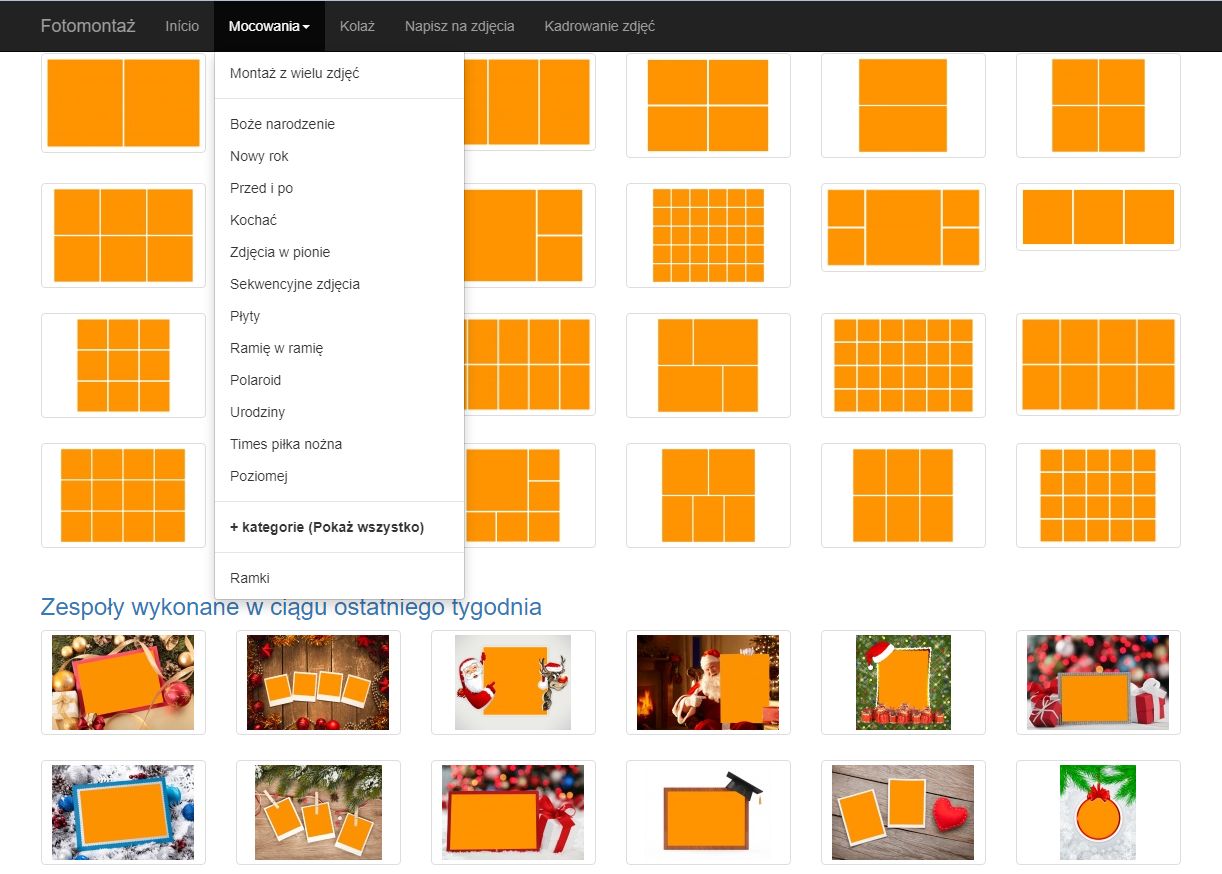Viewport: 1222px width, 874px height.
Task: Choose the Boże narodzenie category
Action: pos(339,124)
